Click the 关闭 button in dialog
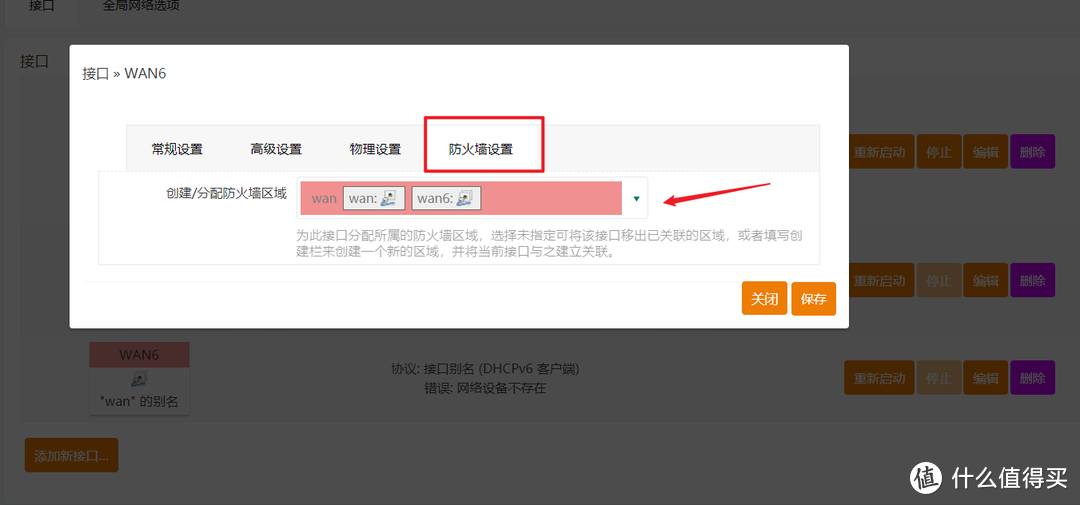This screenshot has width=1080, height=505. [x=765, y=298]
